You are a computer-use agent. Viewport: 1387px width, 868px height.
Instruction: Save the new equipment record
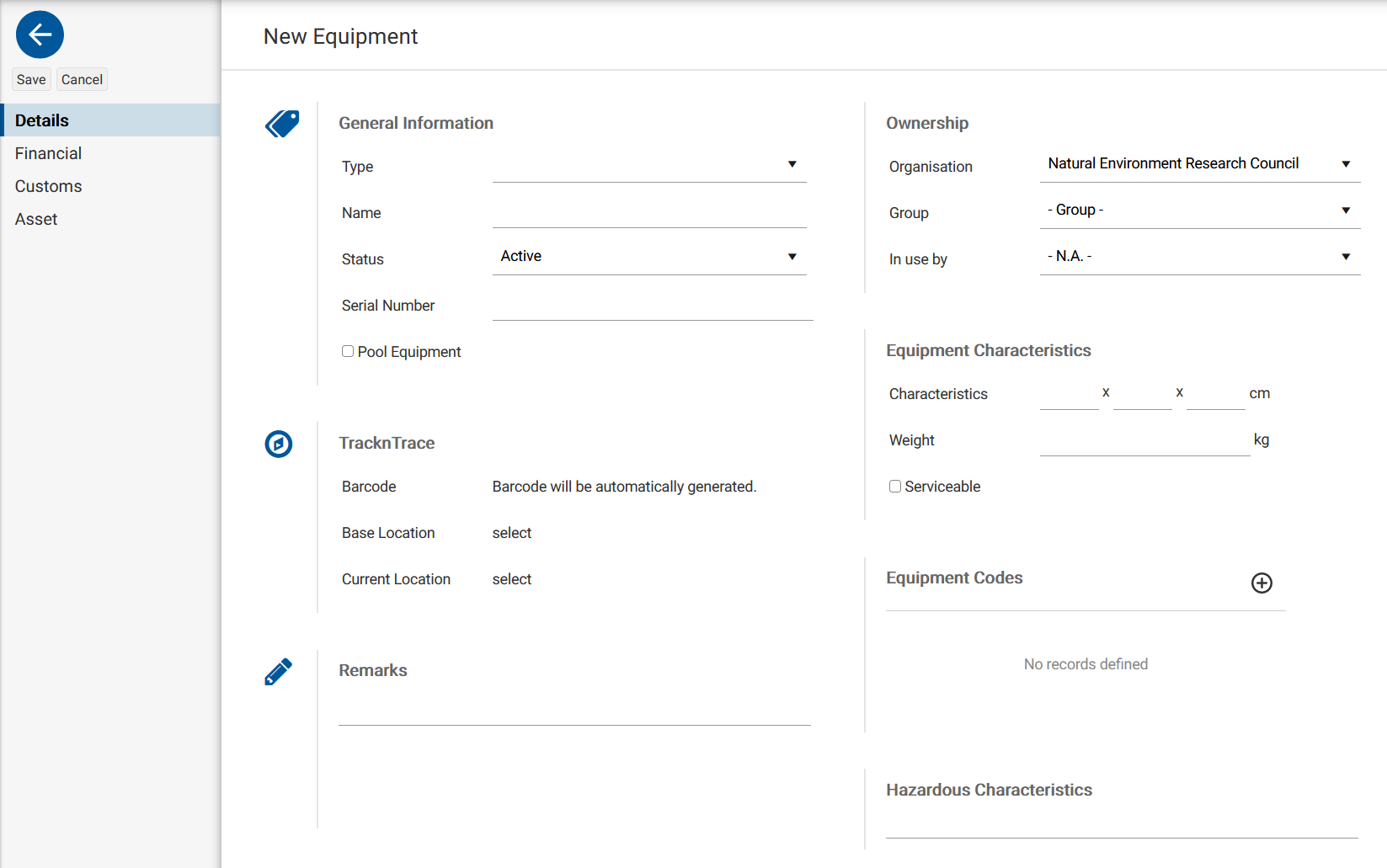[30, 78]
